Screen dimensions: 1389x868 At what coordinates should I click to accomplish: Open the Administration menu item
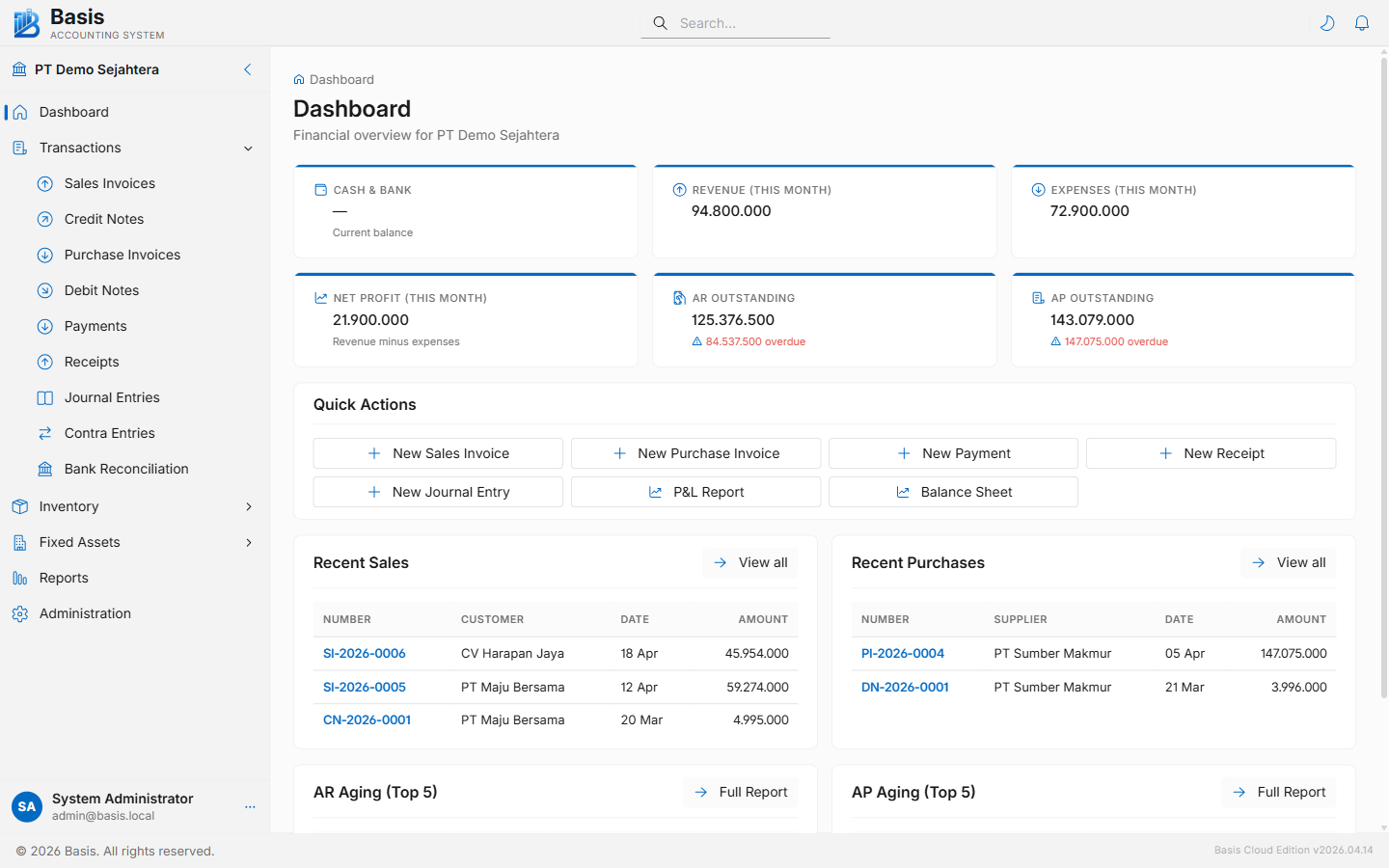(85, 613)
